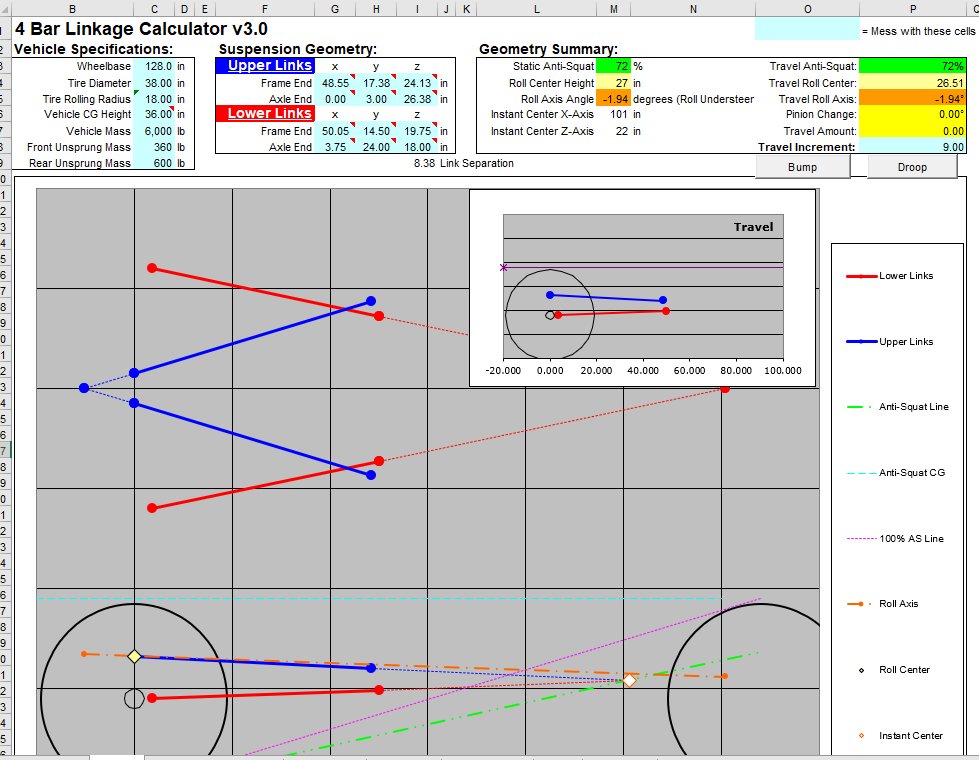Click the Roll Axis Angle orange -1.94 cell
The image size is (979, 760).
pos(614,99)
